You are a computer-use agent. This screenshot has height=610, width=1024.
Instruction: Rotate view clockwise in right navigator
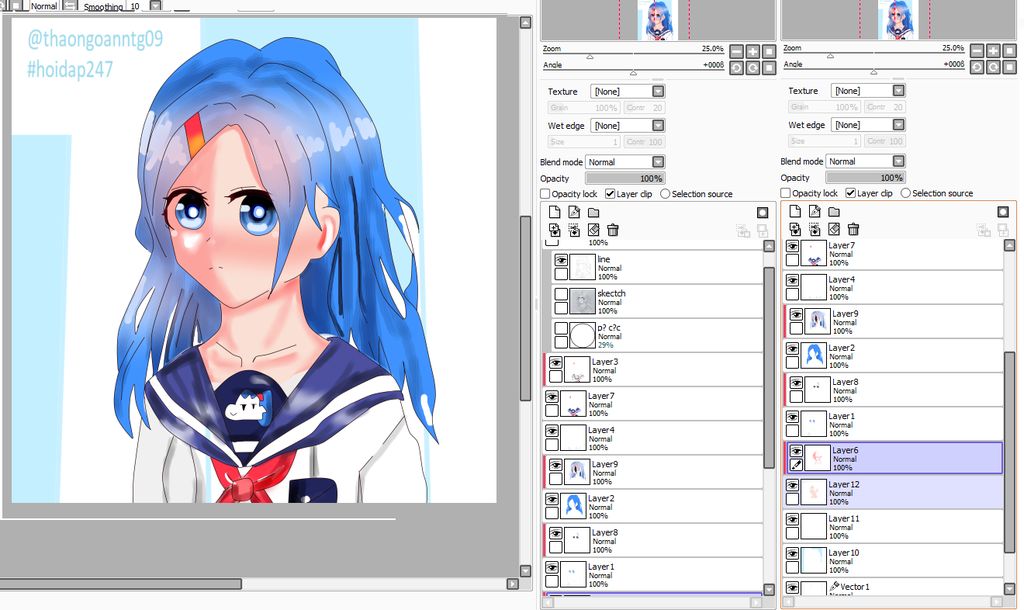pyautogui.click(x=993, y=67)
